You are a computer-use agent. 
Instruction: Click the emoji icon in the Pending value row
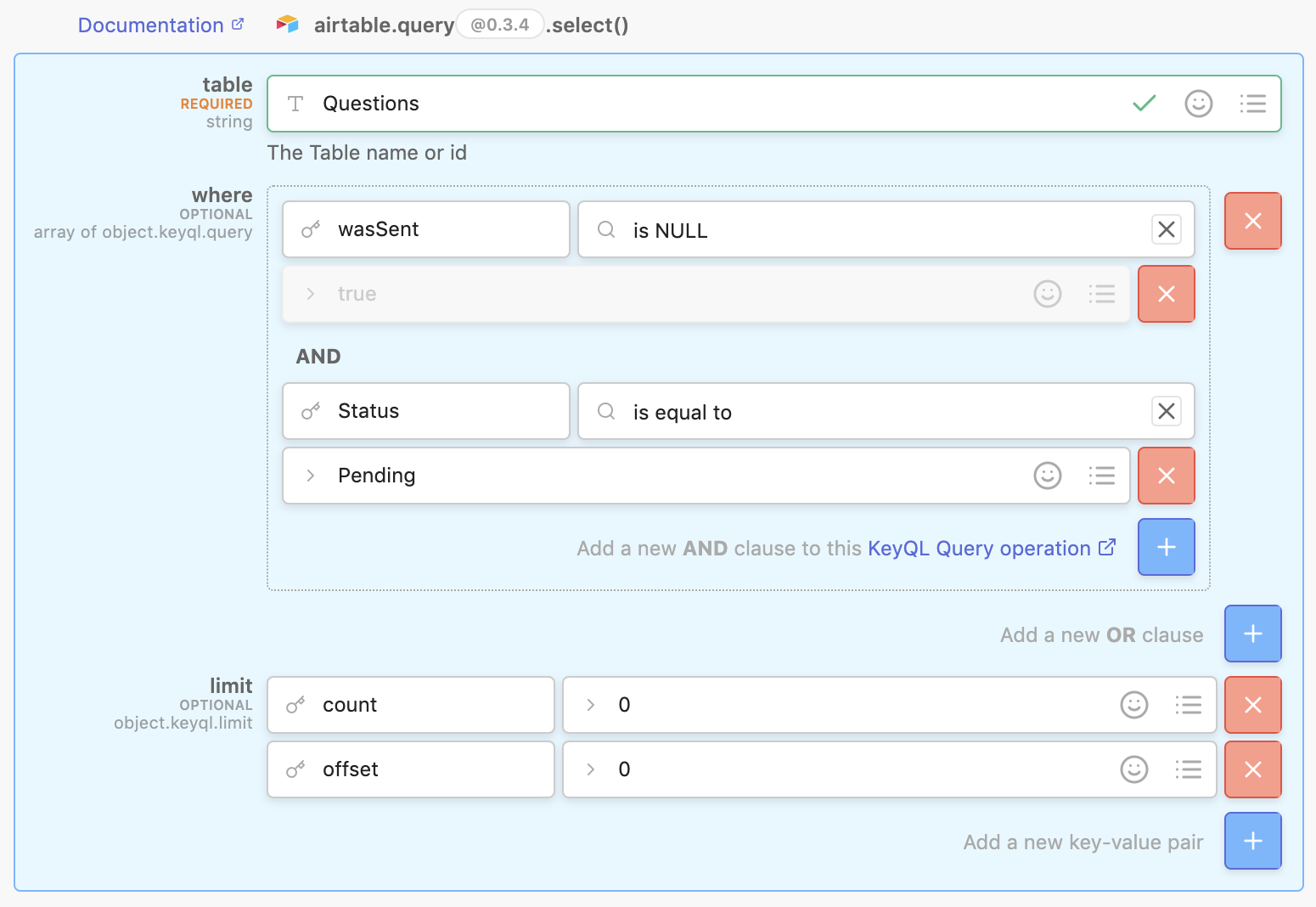pos(1047,476)
